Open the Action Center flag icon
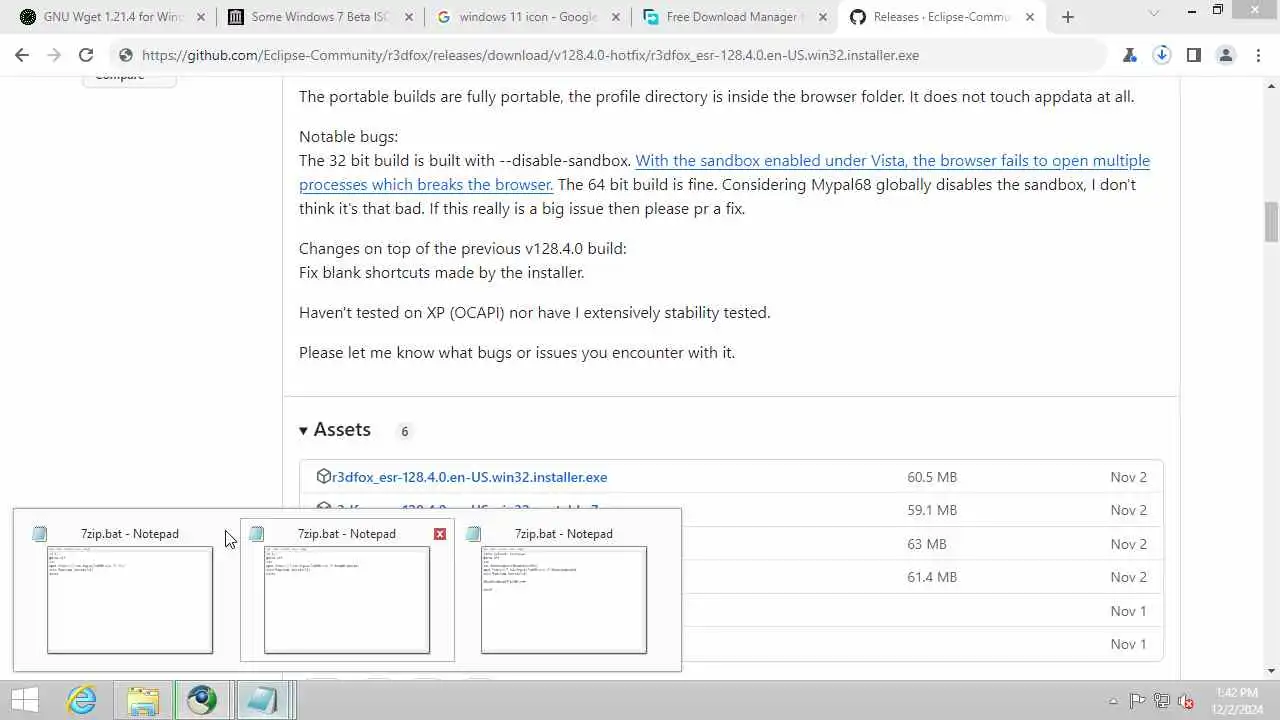This screenshot has width=1280, height=720. pyautogui.click(x=1137, y=701)
